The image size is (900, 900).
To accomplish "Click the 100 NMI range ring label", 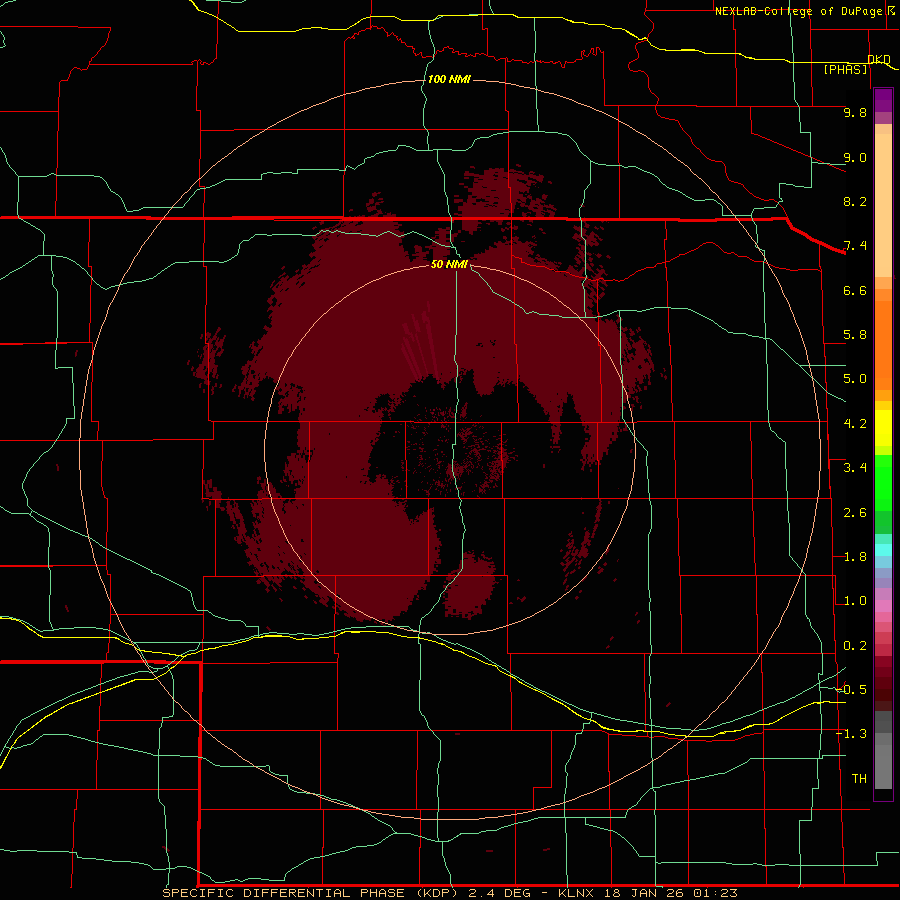I will click(x=449, y=79).
